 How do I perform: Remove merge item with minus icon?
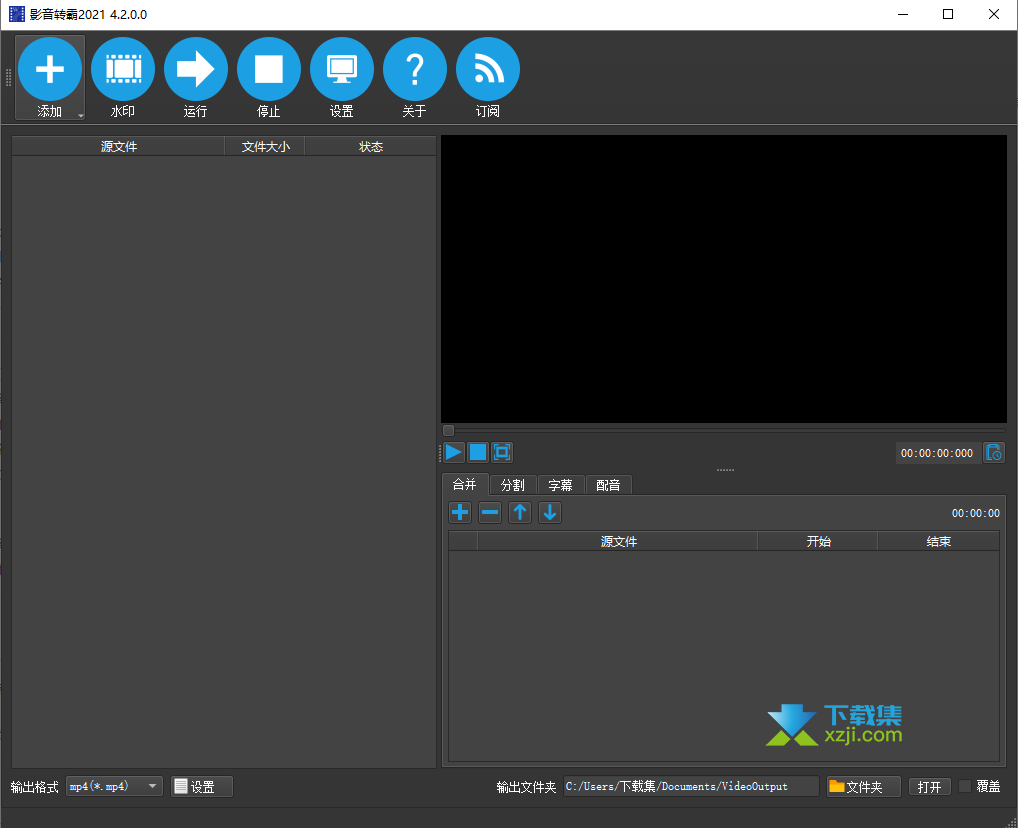(x=490, y=512)
